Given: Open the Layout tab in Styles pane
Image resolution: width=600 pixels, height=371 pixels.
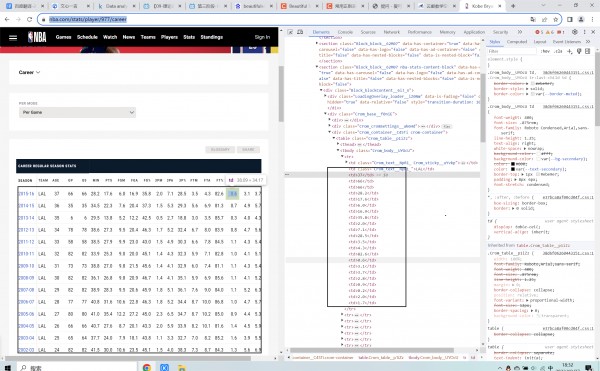Looking at the screenshot, I should (540, 41).
